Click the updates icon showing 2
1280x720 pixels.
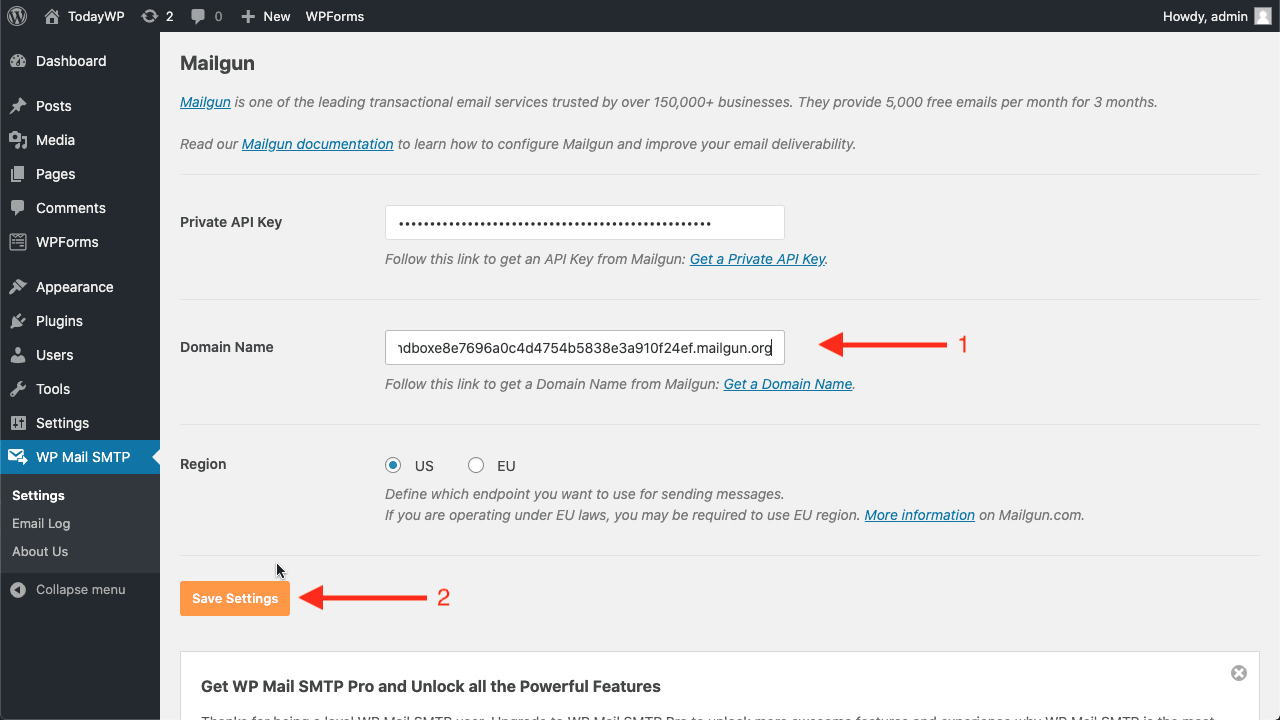coord(150,16)
